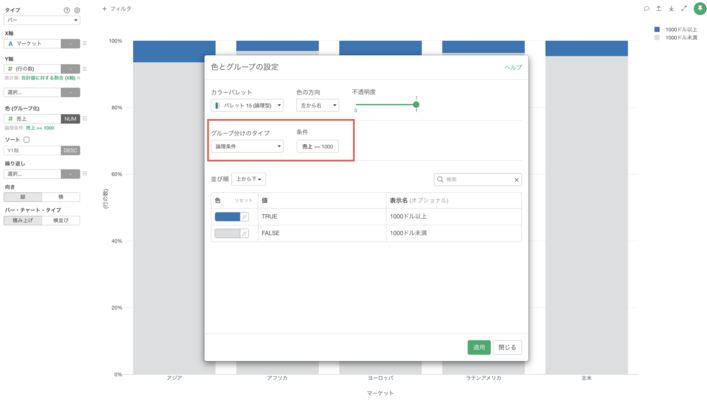The width and height of the screenshot is (707, 400).
Task: Open the カラーパレット dropdown
Action: [247, 105]
